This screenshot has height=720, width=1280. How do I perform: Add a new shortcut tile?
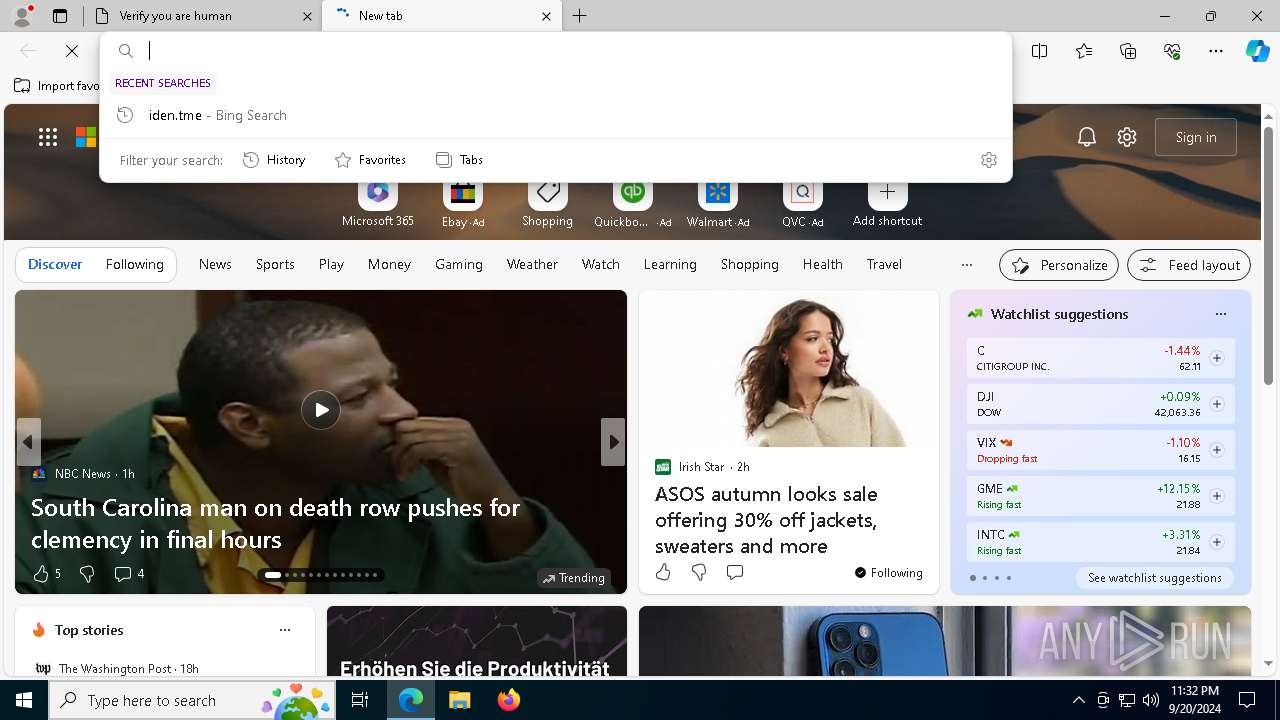click(x=887, y=204)
